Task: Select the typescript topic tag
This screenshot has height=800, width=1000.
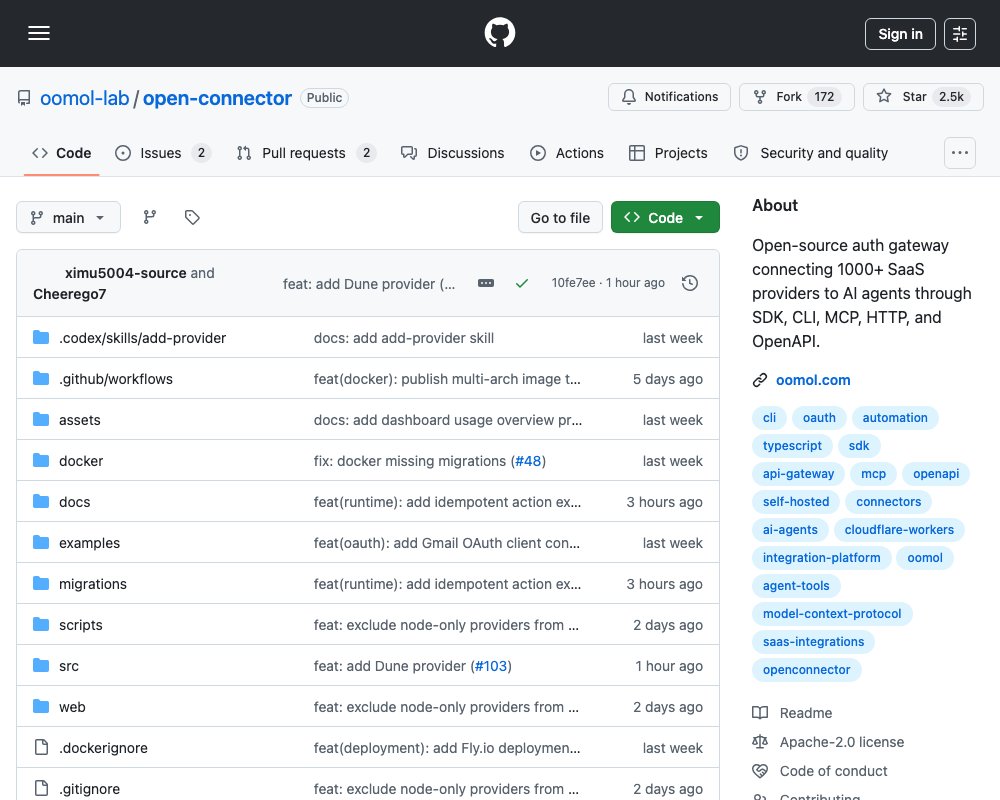Action: pyautogui.click(x=792, y=446)
